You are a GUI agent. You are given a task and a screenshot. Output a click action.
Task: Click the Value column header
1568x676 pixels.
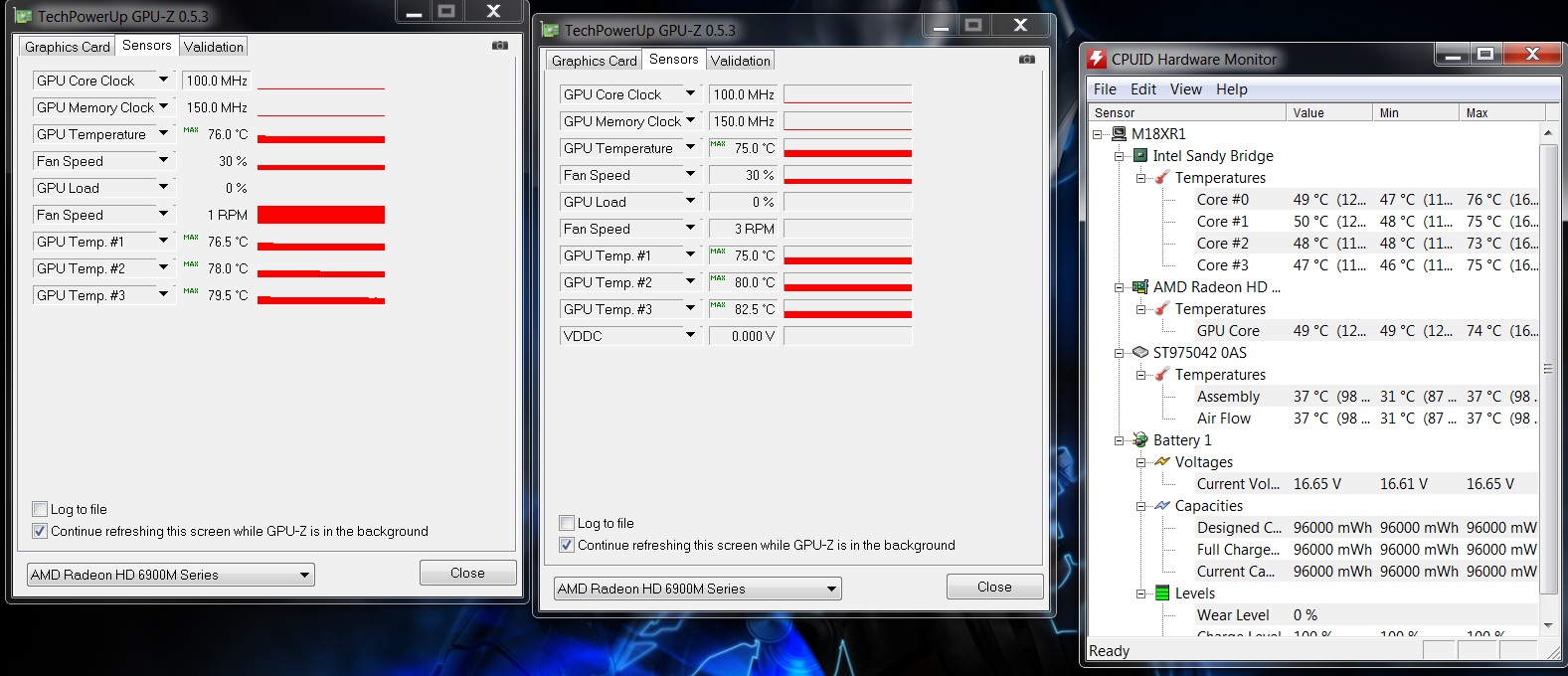pos(1329,112)
